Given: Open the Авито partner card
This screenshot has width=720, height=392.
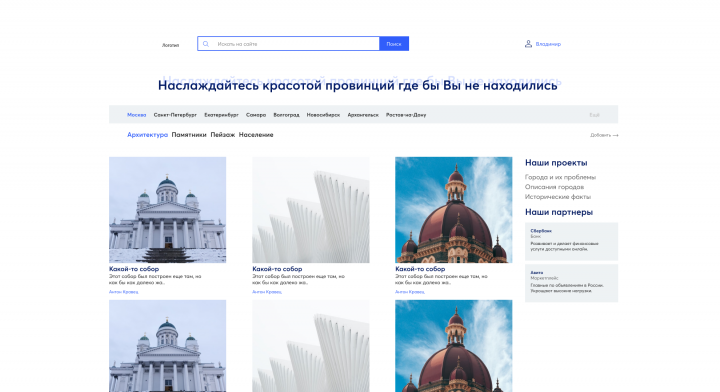Looking at the screenshot, I should pyautogui.click(x=571, y=283).
